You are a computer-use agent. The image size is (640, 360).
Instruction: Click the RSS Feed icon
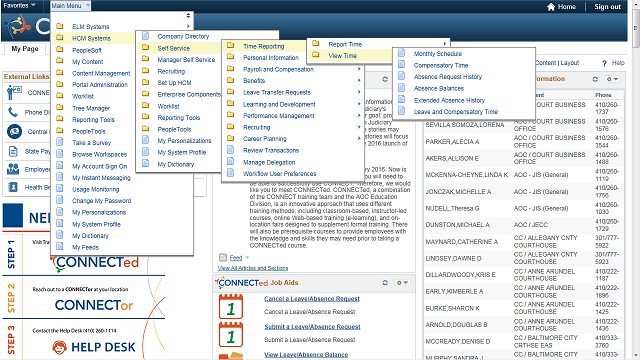click(x=223, y=258)
